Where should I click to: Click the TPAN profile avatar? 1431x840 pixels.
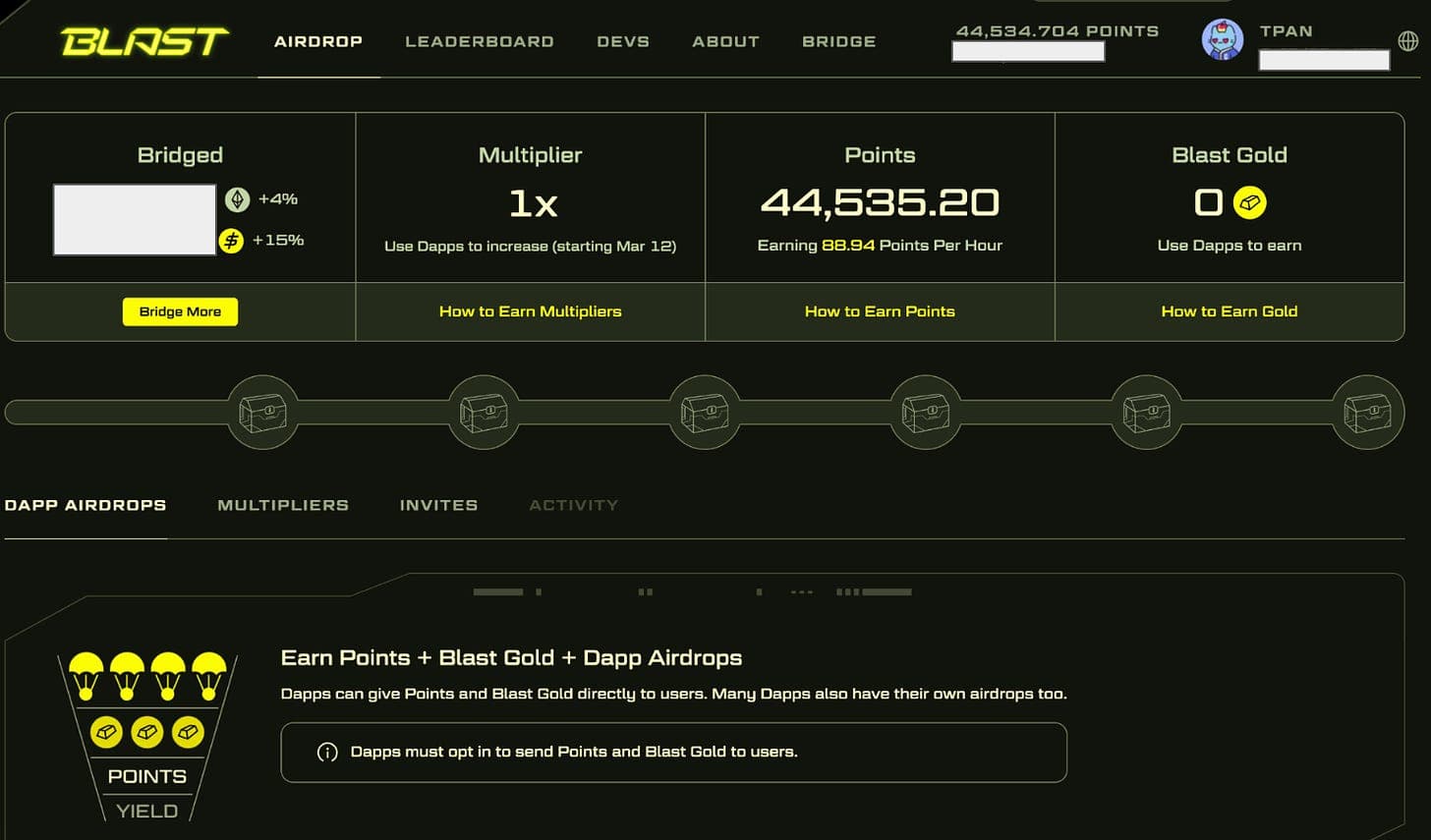(x=1223, y=39)
